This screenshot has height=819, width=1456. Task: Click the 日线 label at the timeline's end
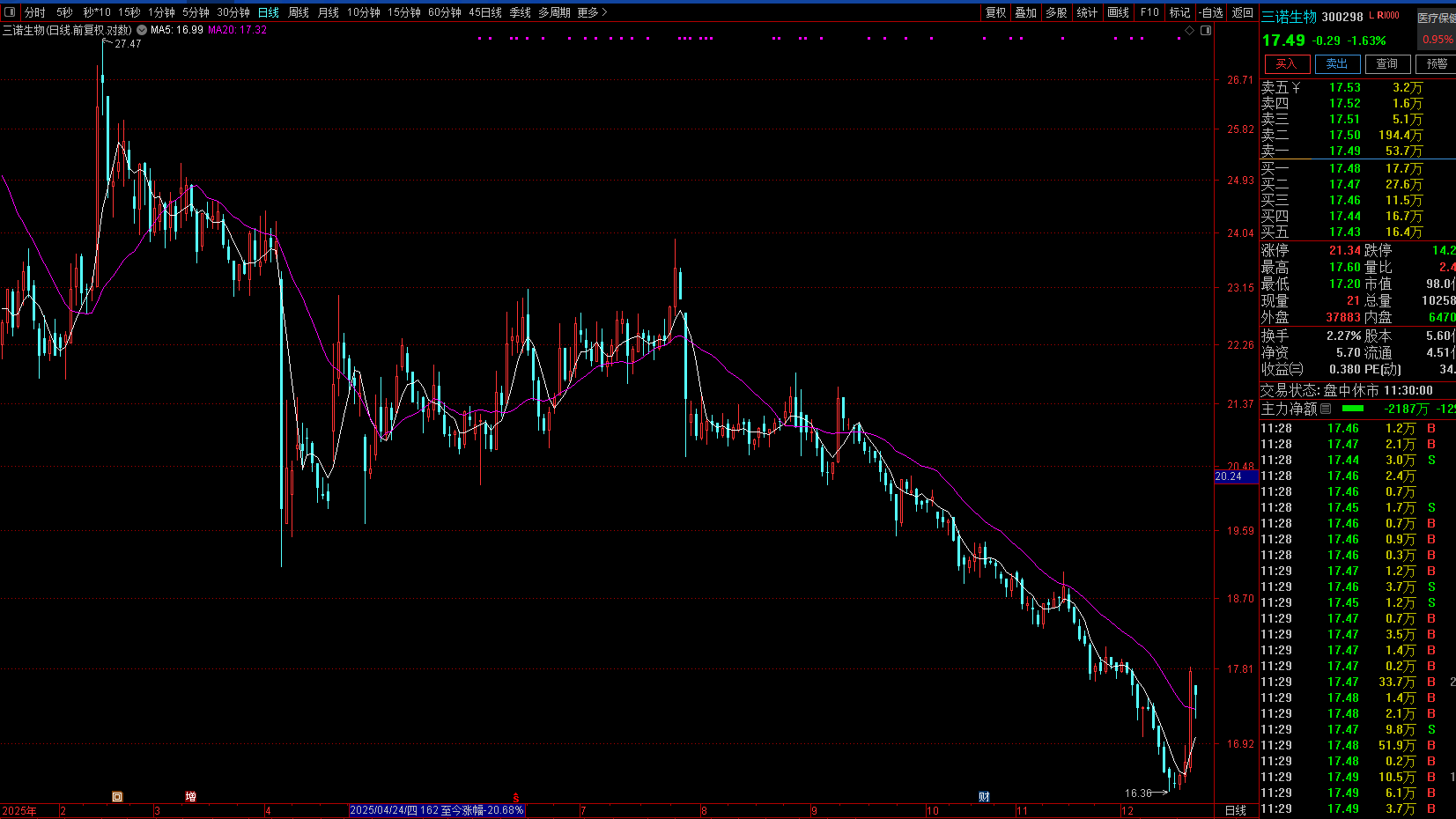point(1236,811)
